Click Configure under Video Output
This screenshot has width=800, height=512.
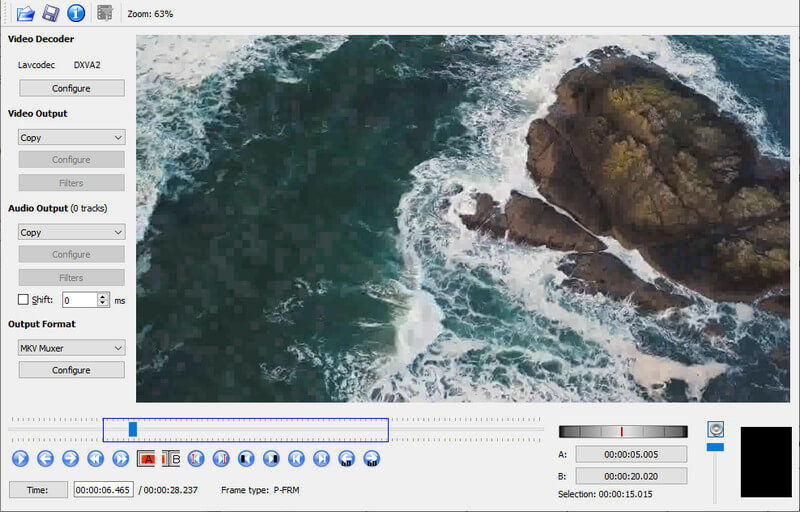pyautogui.click(x=71, y=160)
